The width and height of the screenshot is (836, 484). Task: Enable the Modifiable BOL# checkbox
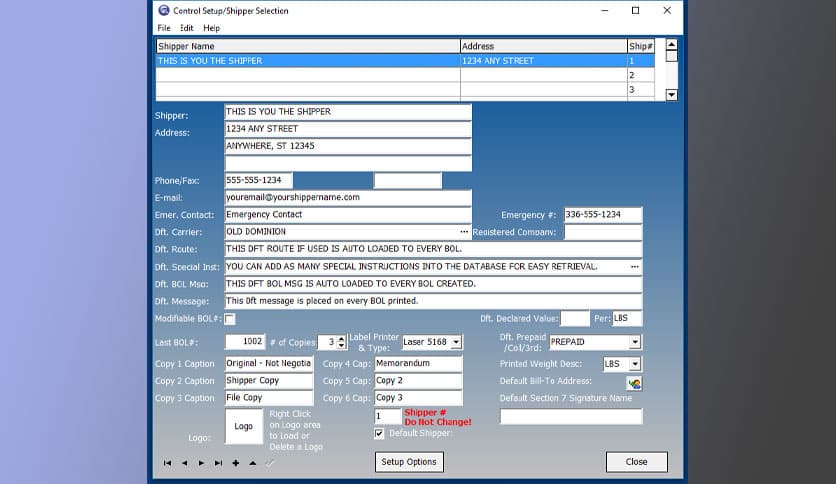pyautogui.click(x=230, y=319)
